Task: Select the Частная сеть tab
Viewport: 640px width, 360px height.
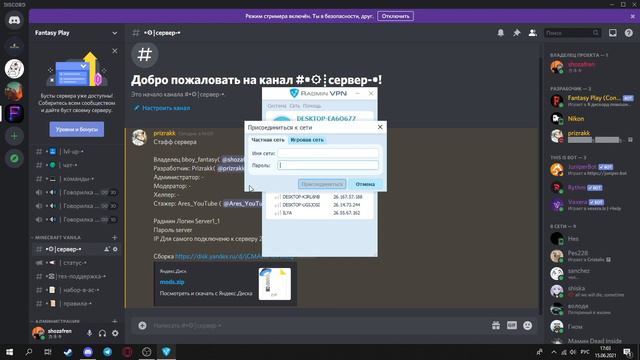Action: coord(268,140)
